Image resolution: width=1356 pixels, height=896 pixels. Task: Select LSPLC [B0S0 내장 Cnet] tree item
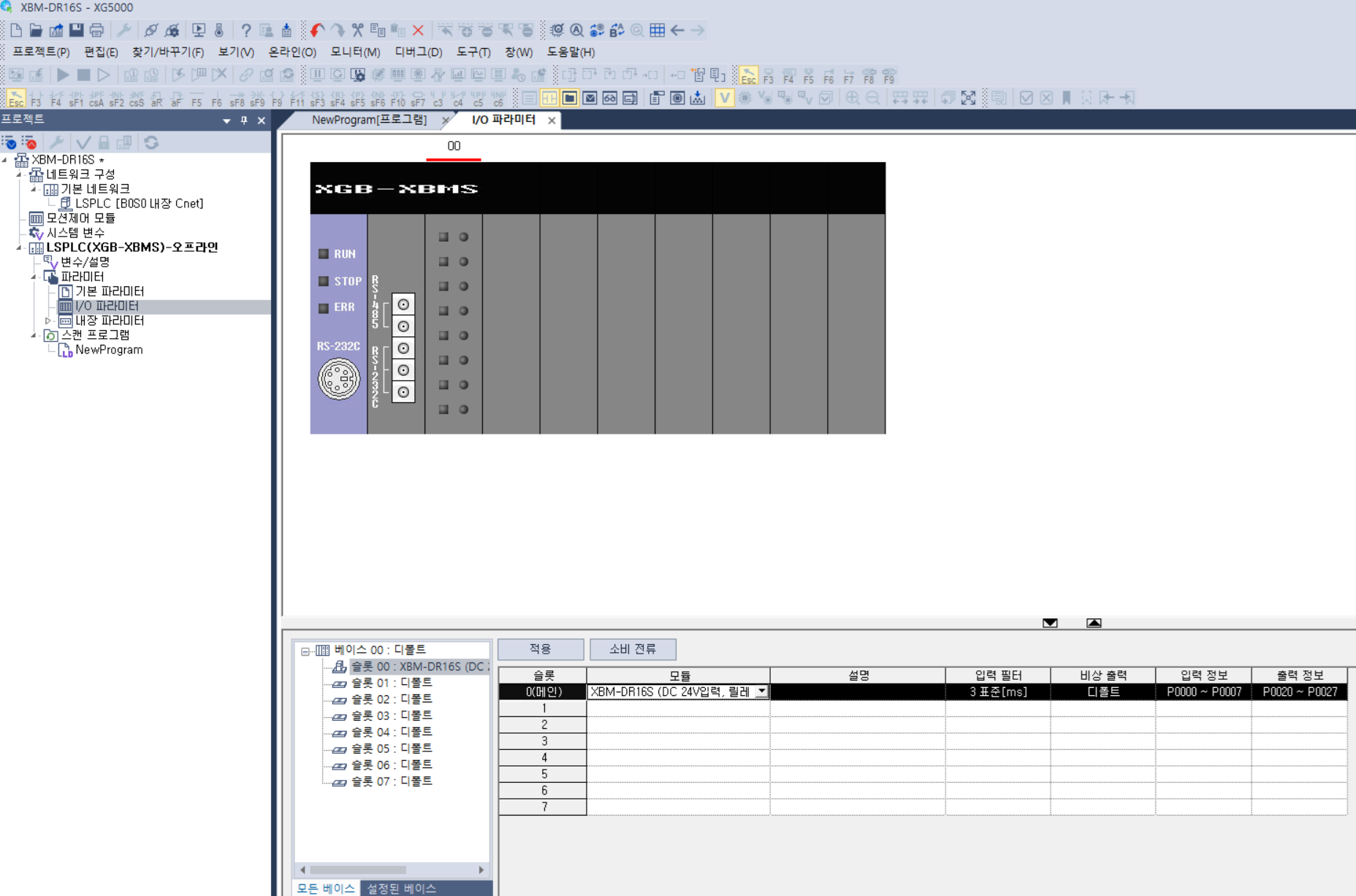click(x=139, y=204)
